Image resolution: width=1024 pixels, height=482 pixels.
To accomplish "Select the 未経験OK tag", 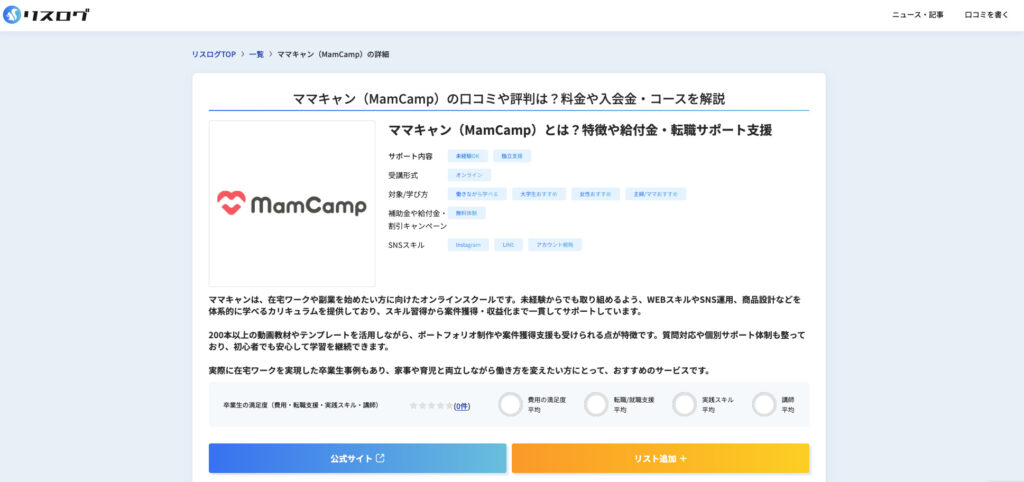I will [x=468, y=156].
